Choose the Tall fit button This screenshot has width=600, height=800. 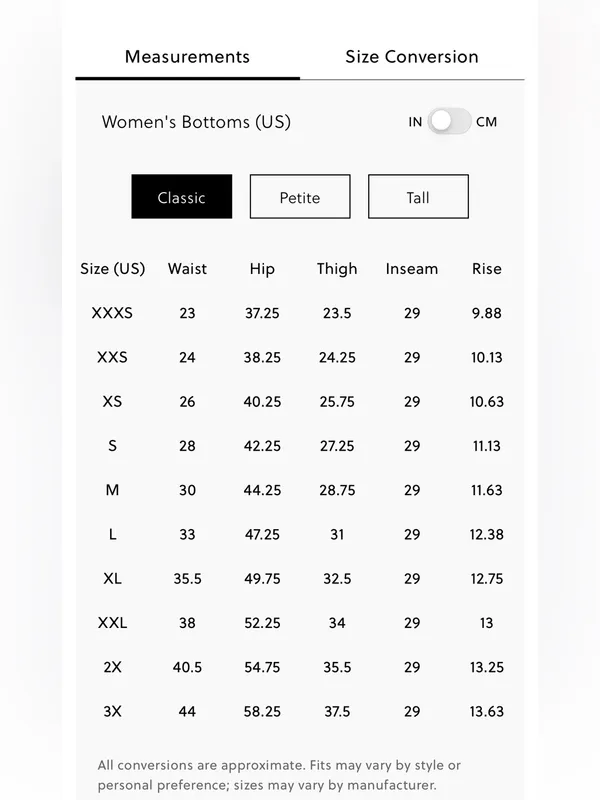(x=418, y=197)
